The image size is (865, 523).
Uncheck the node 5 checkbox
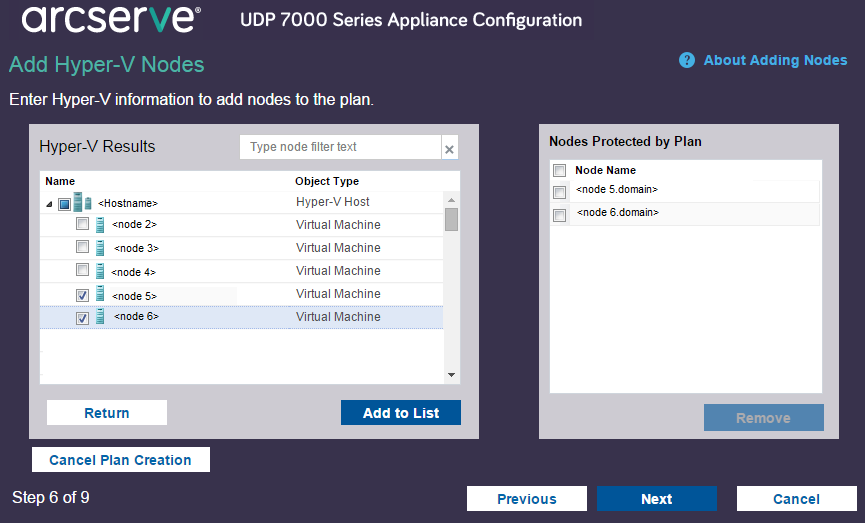coord(83,295)
